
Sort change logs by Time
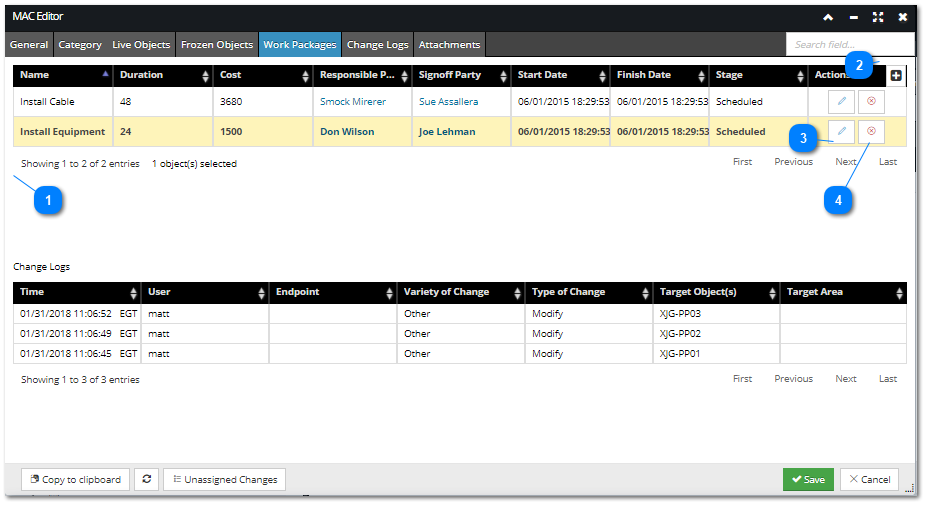click(77, 292)
